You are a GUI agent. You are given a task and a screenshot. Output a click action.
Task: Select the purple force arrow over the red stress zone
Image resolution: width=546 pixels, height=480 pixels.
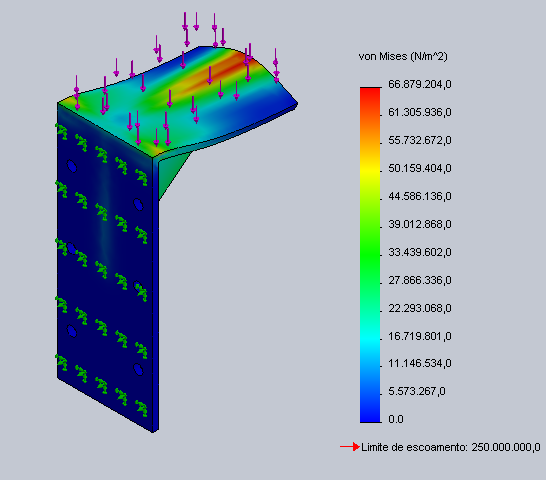(x=210, y=76)
